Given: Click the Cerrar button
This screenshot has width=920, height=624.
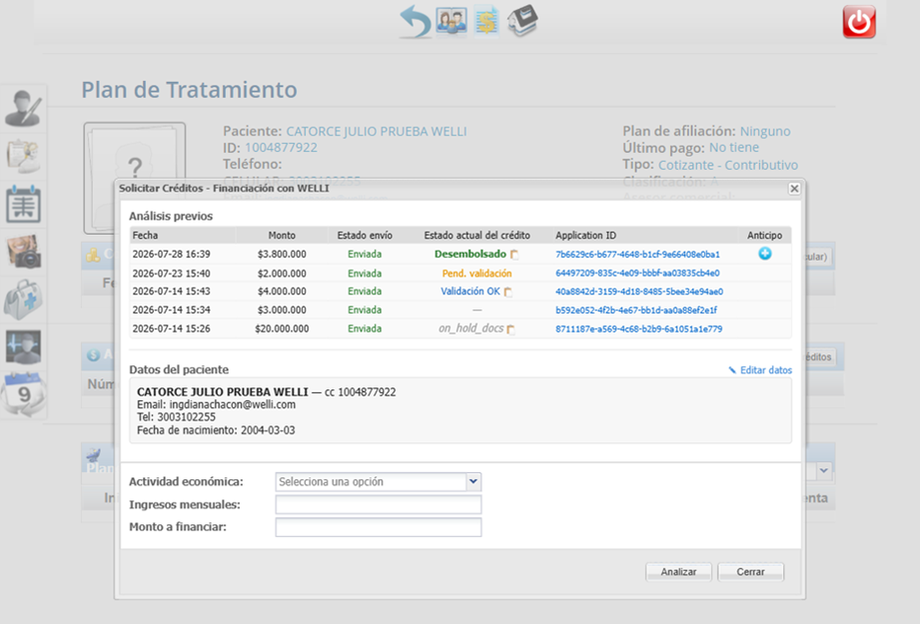Looking at the screenshot, I should click(x=750, y=572).
